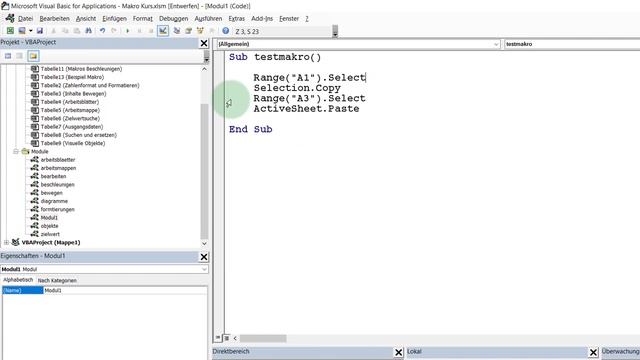640x360 pixels.
Task: Open the Ansicht menu
Action: (x=86, y=19)
